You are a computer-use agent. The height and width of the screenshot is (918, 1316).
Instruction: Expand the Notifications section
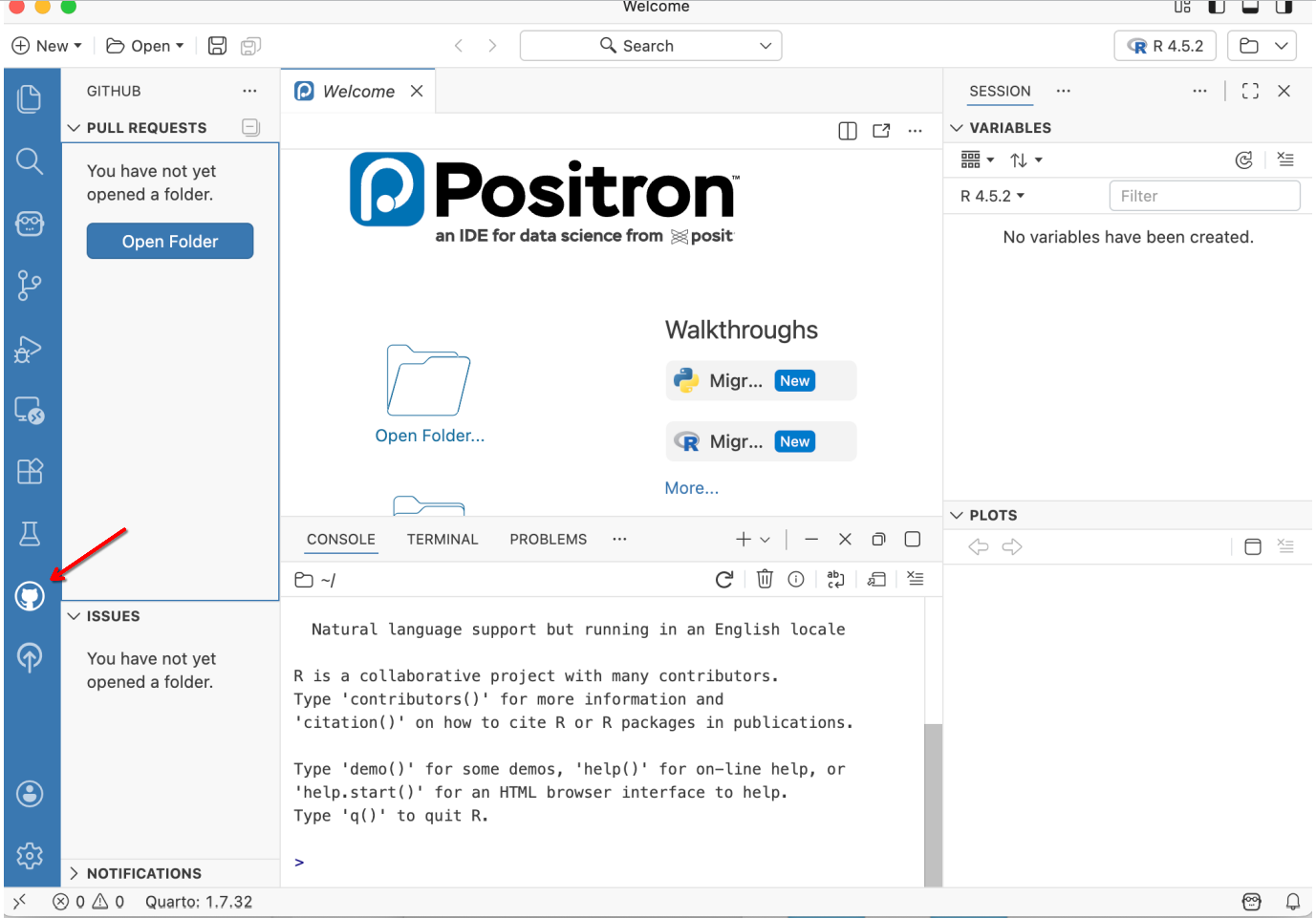(x=75, y=873)
